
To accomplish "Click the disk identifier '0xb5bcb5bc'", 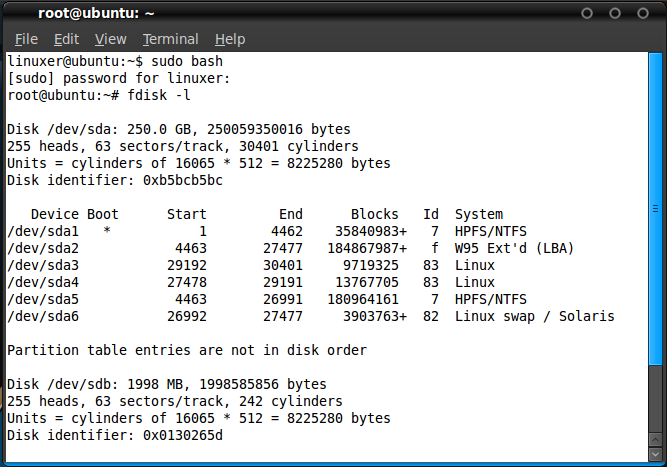I will 183,180.
